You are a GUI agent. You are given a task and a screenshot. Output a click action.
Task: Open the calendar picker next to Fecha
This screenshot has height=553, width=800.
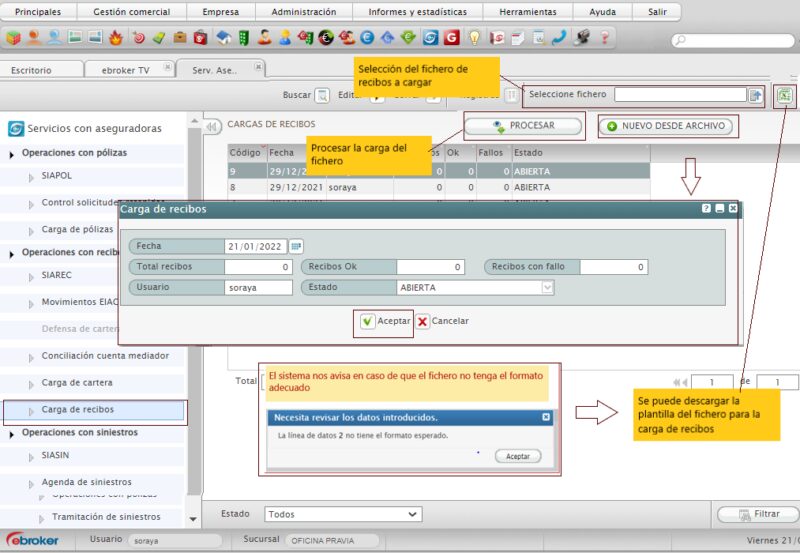pos(296,246)
